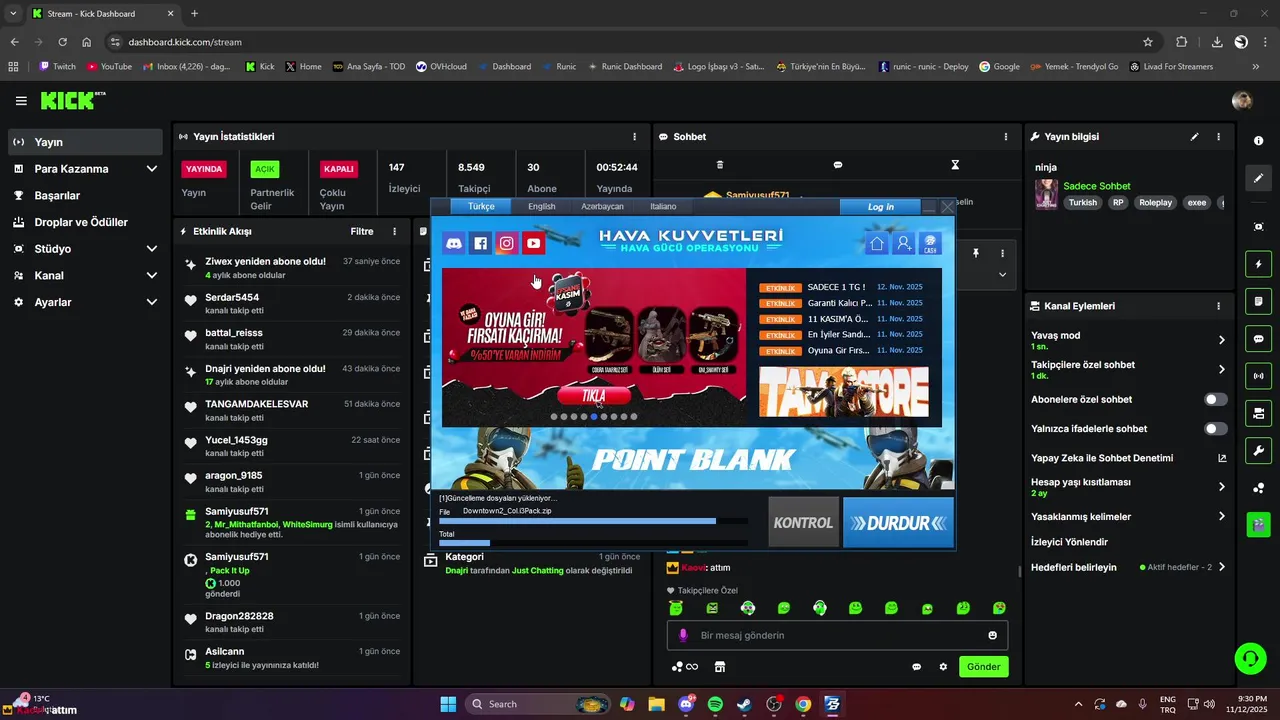1280x720 pixels.
Task: Click the Downtown2 file progress bar
Action: pos(593,521)
